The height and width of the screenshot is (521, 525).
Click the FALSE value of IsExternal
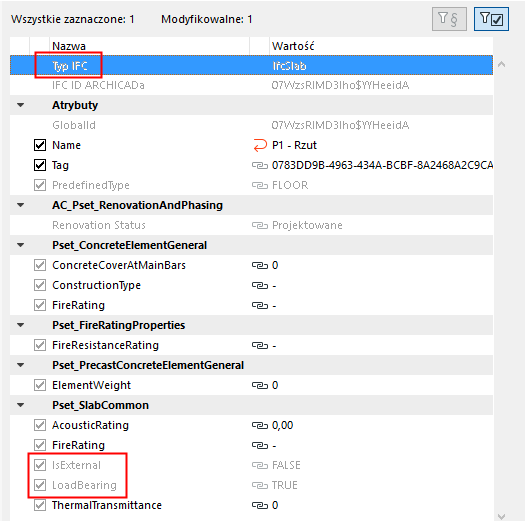tap(286, 465)
